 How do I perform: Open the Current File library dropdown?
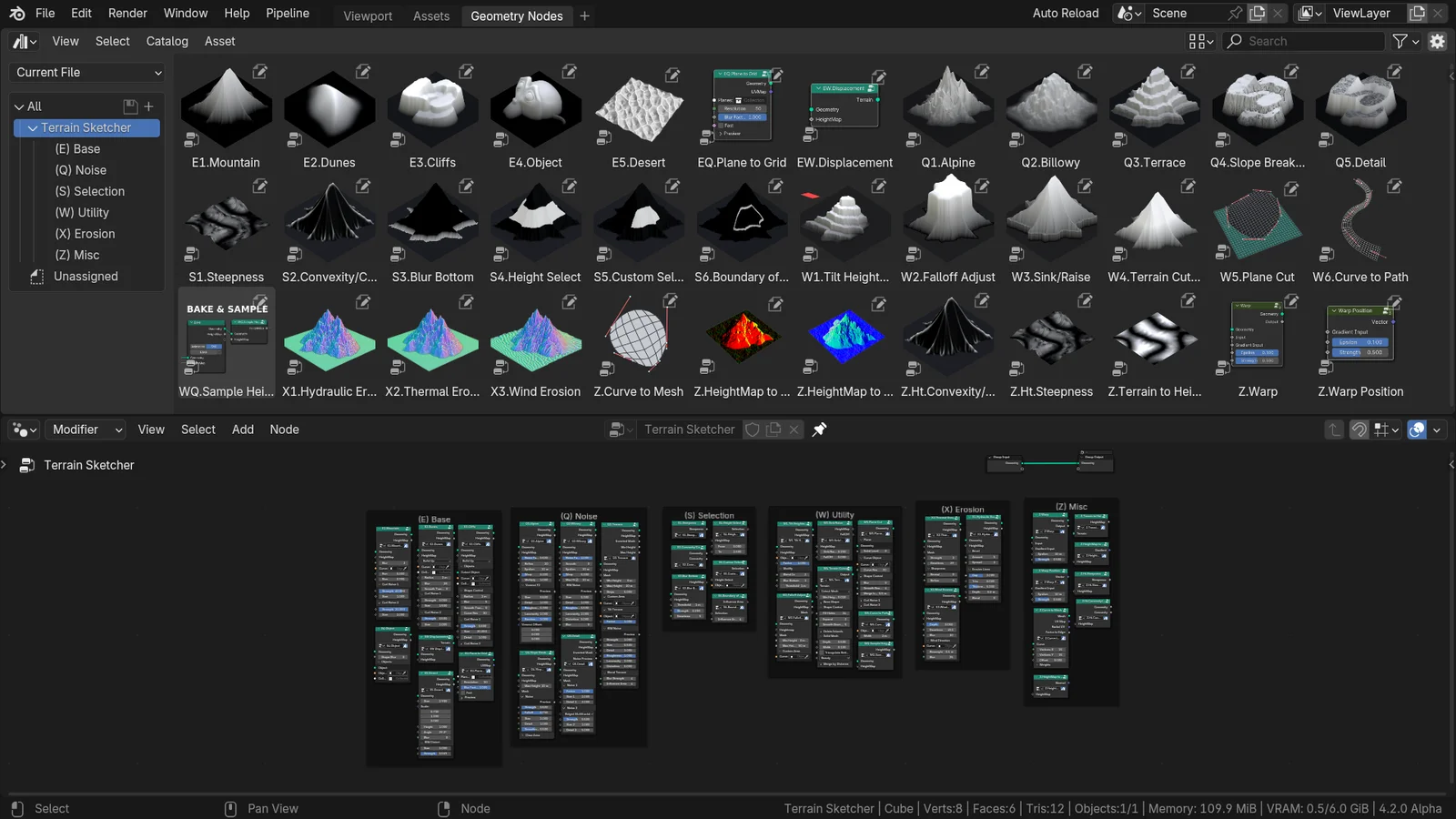pos(88,72)
